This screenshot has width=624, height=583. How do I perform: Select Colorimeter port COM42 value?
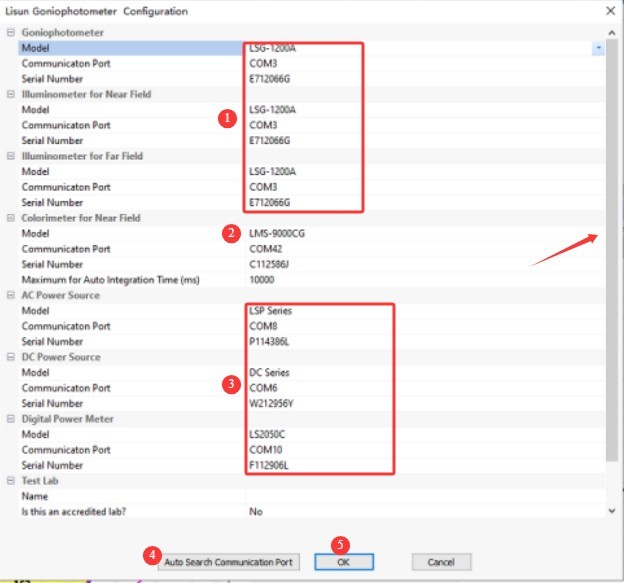(266, 249)
